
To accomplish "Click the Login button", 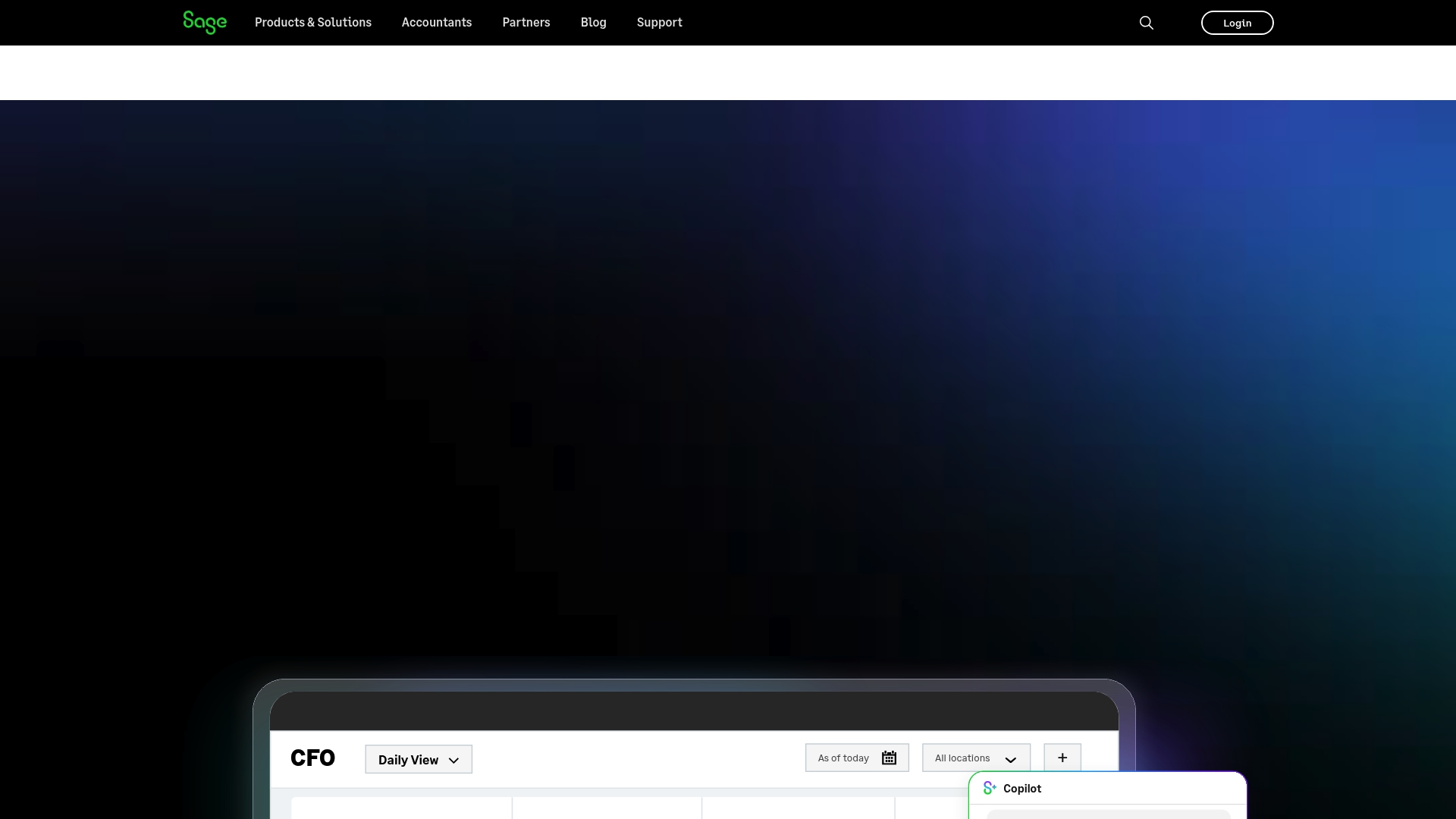I will (1237, 23).
